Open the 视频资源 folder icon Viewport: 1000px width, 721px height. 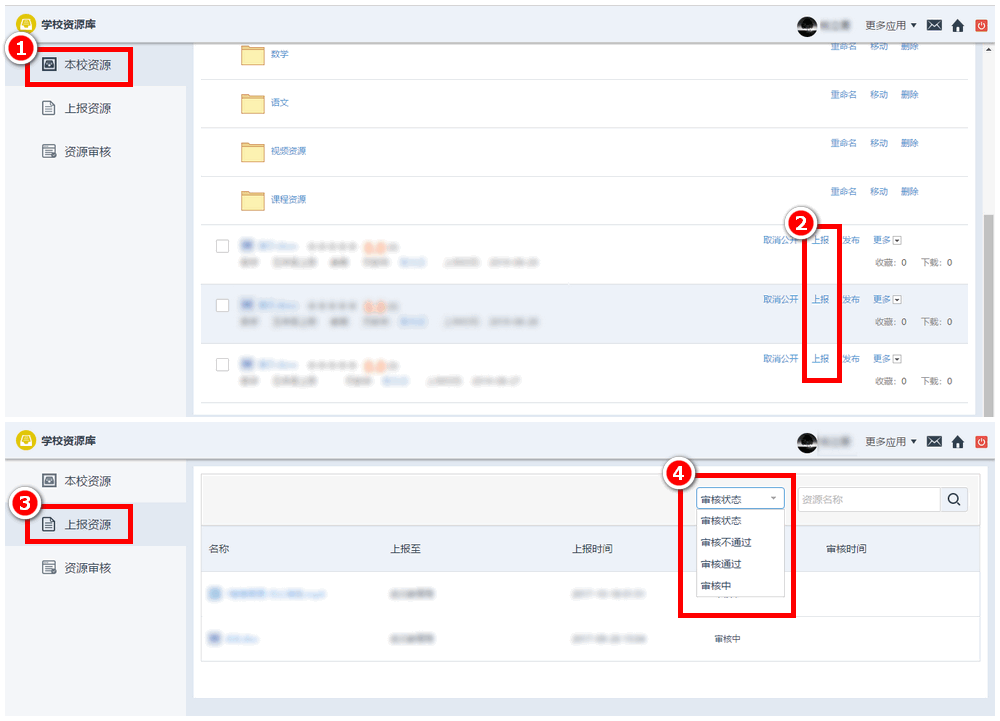pyautogui.click(x=253, y=151)
